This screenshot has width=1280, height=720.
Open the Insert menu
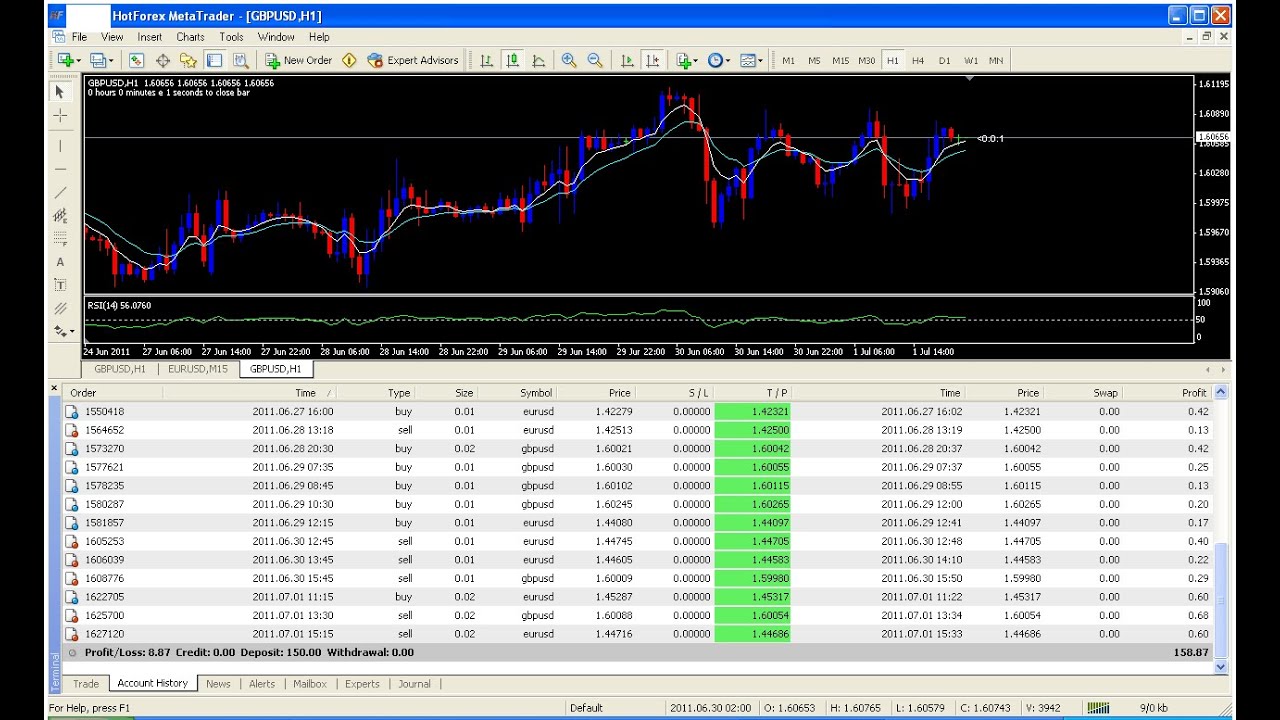click(150, 37)
